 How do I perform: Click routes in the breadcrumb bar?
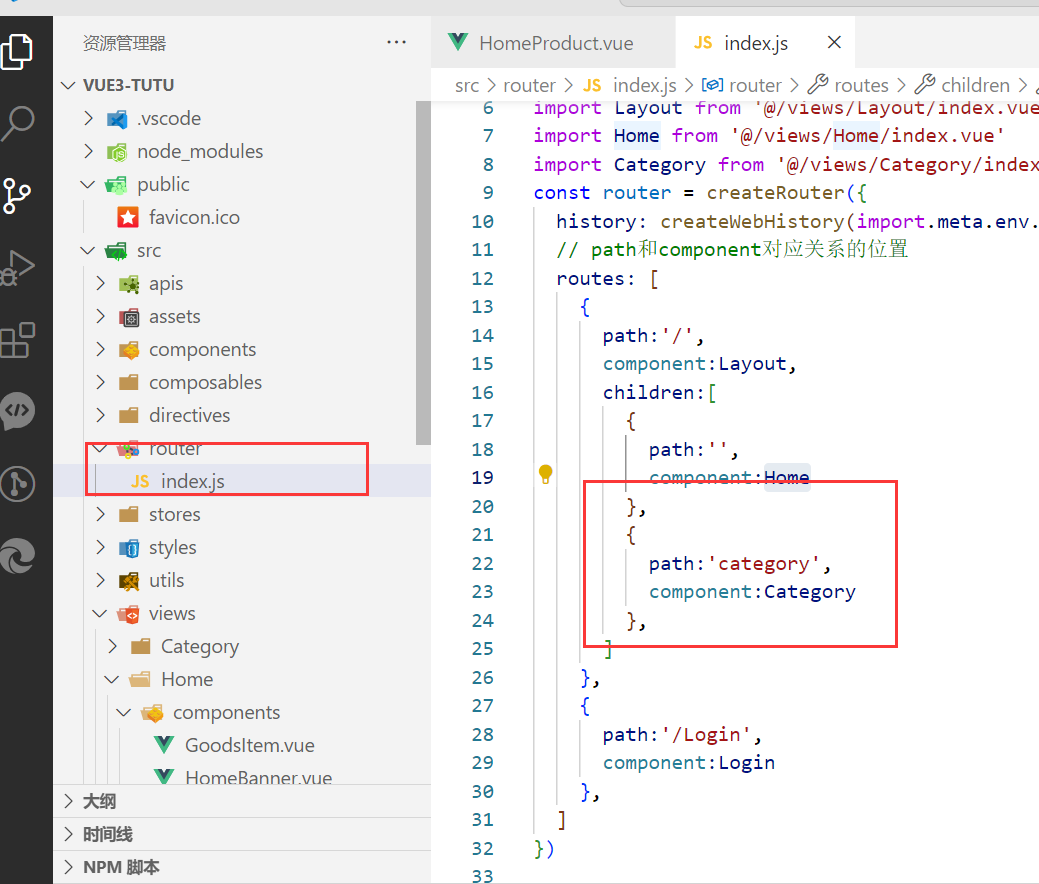tap(861, 85)
